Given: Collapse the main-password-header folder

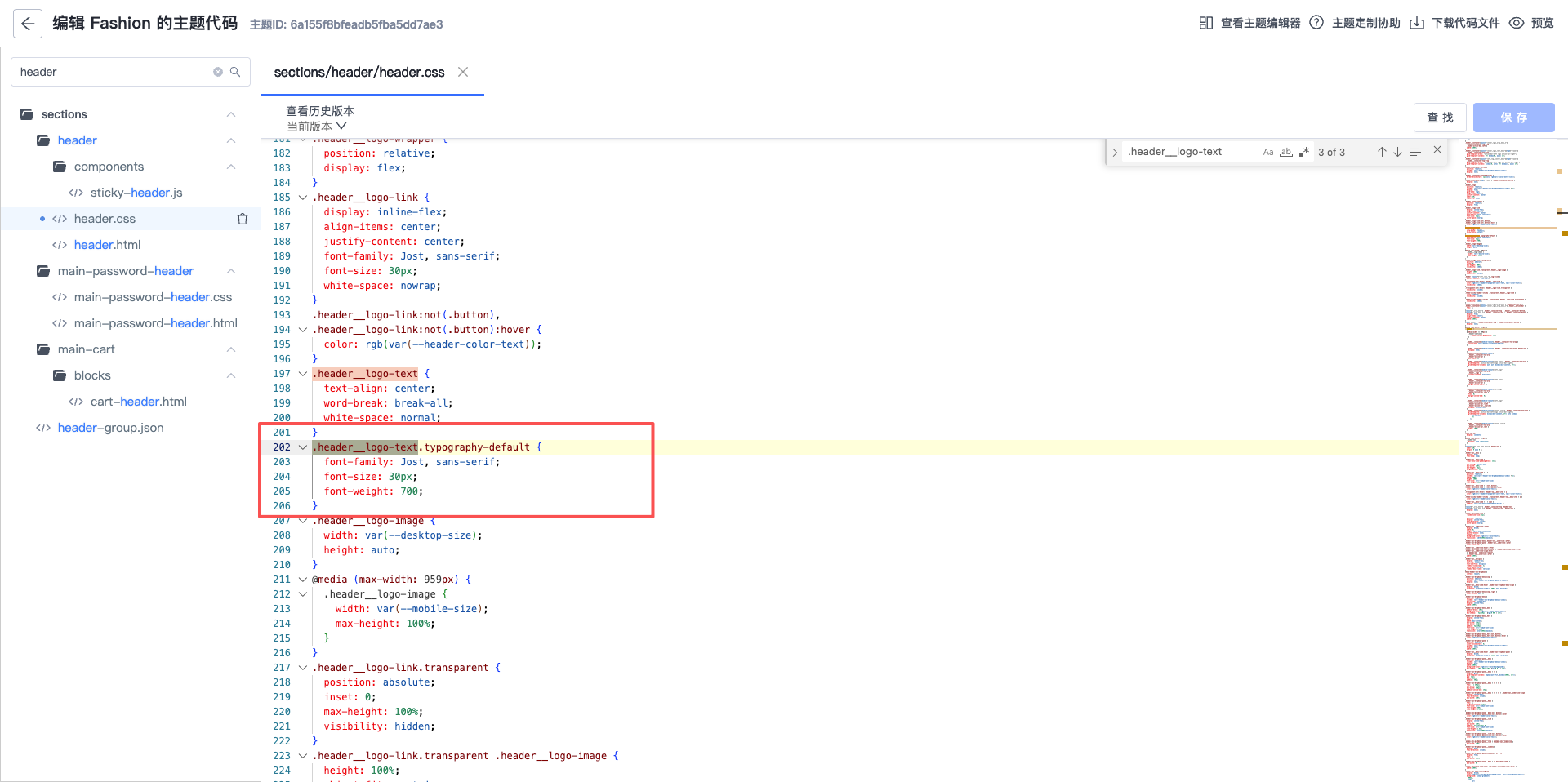Looking at the screenshot, I should click(231, 271).
